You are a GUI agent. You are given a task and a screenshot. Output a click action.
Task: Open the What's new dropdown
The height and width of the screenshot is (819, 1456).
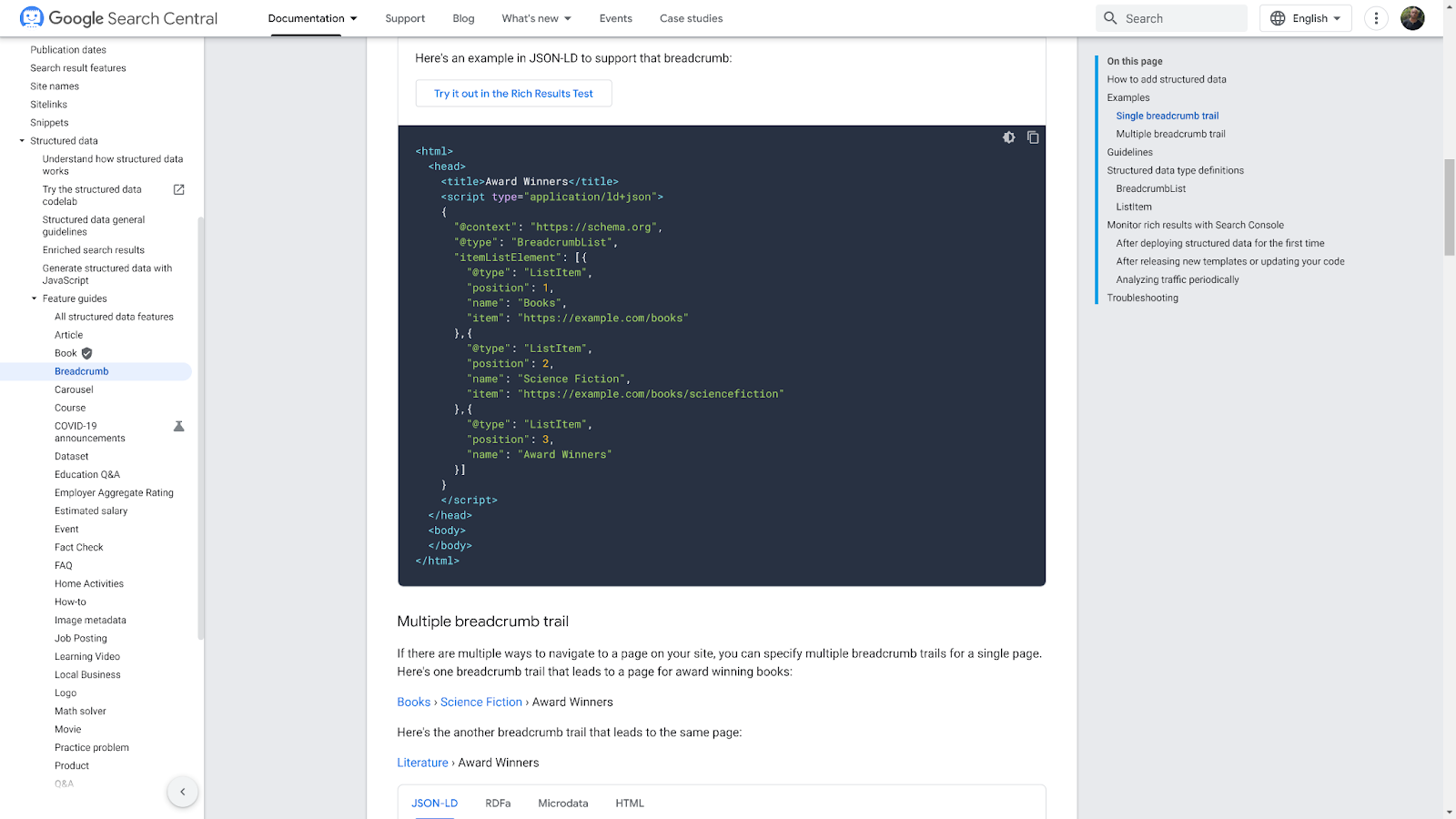point(537,18)
